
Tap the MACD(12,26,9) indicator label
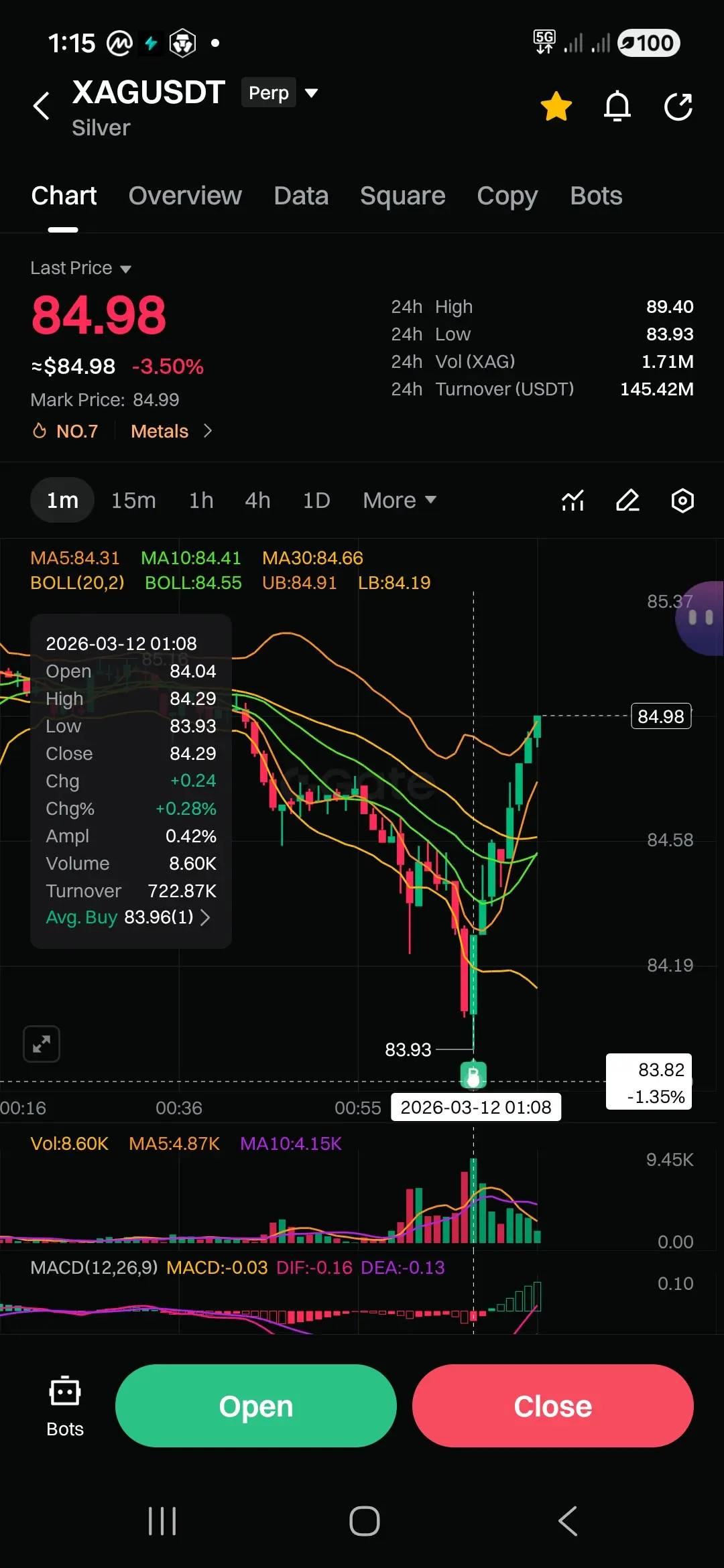pyautogui.click(x=94, y=1267)
